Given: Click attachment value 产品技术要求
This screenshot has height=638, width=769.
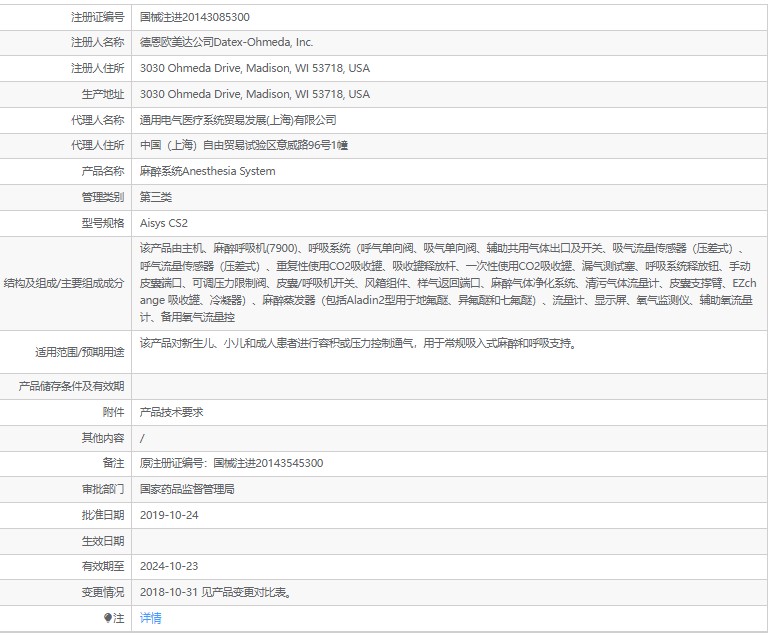Looking at the screenshot, I should [171, 412].
